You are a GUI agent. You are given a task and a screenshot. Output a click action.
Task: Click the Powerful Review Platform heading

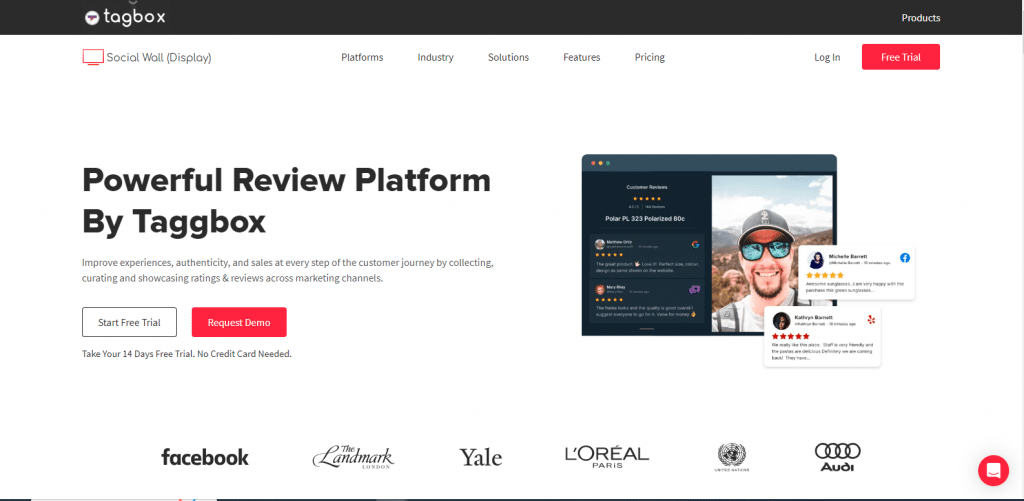point(287,201)
